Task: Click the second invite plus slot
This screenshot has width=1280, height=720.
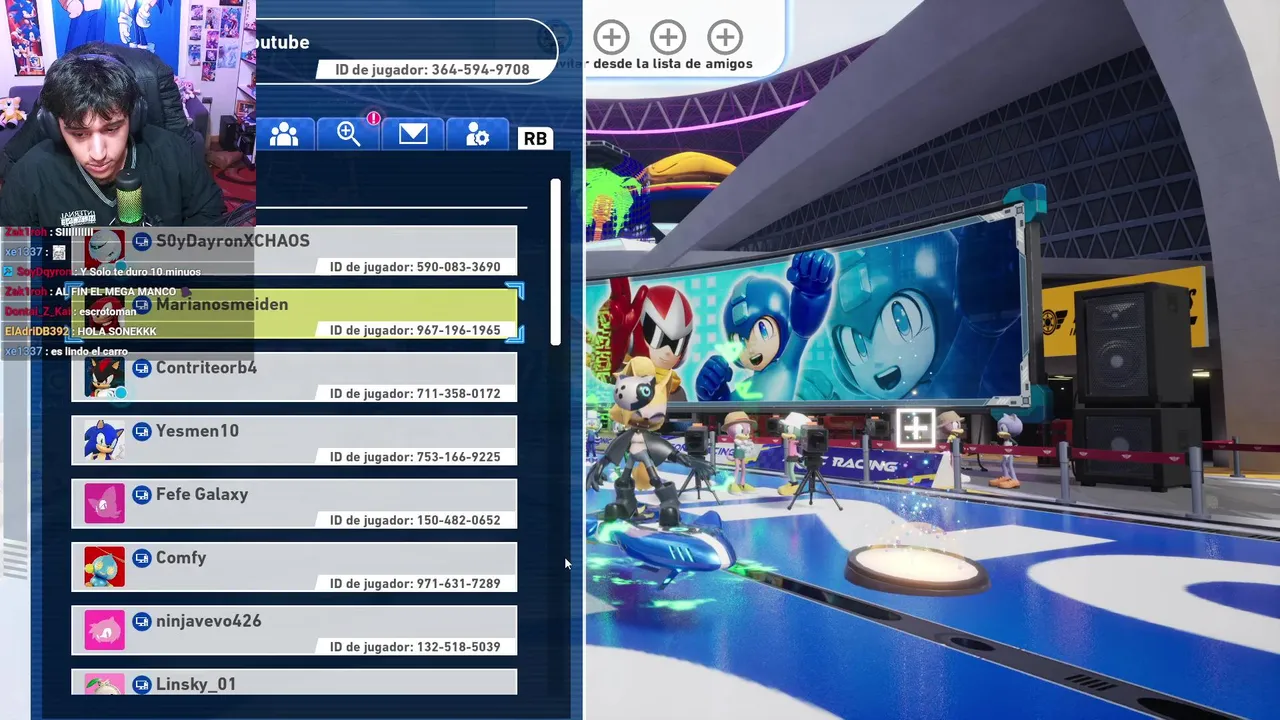Action: click(668, 38)
